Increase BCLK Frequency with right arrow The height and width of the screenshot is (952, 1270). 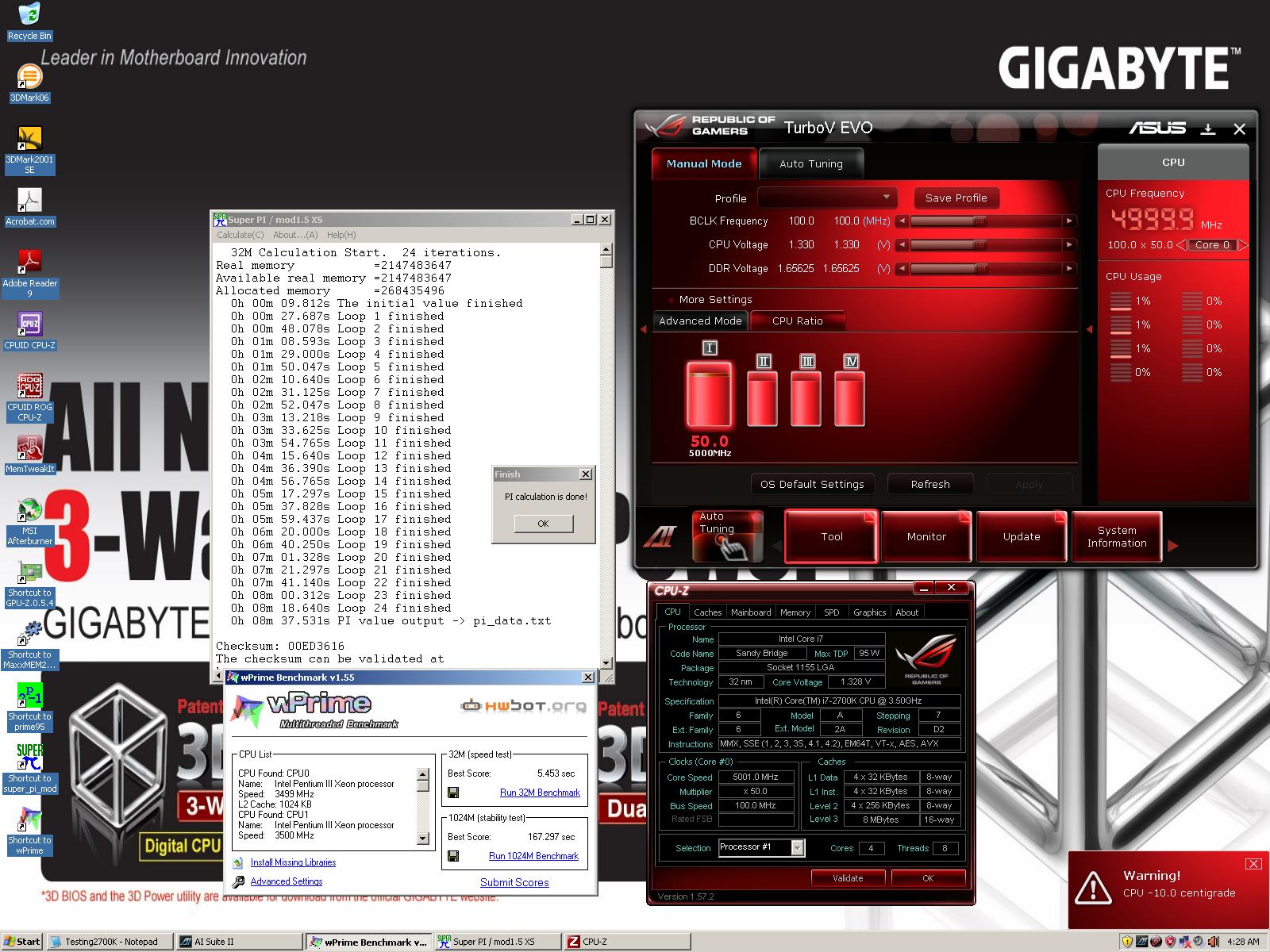1069,221
